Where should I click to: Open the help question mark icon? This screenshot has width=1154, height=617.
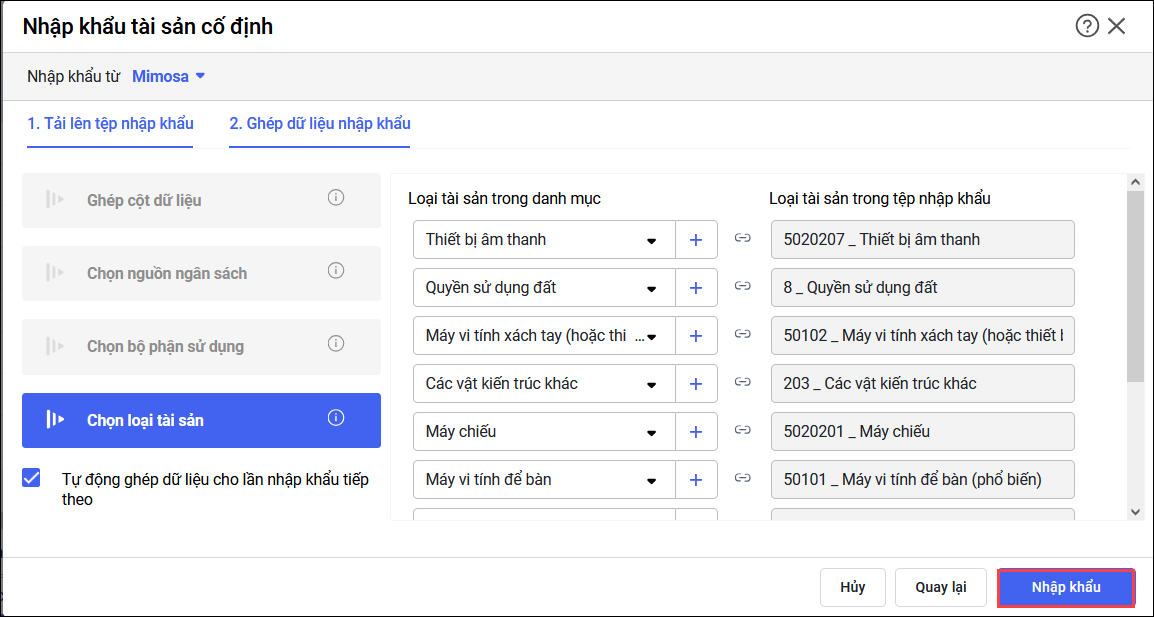[1087, 26]
